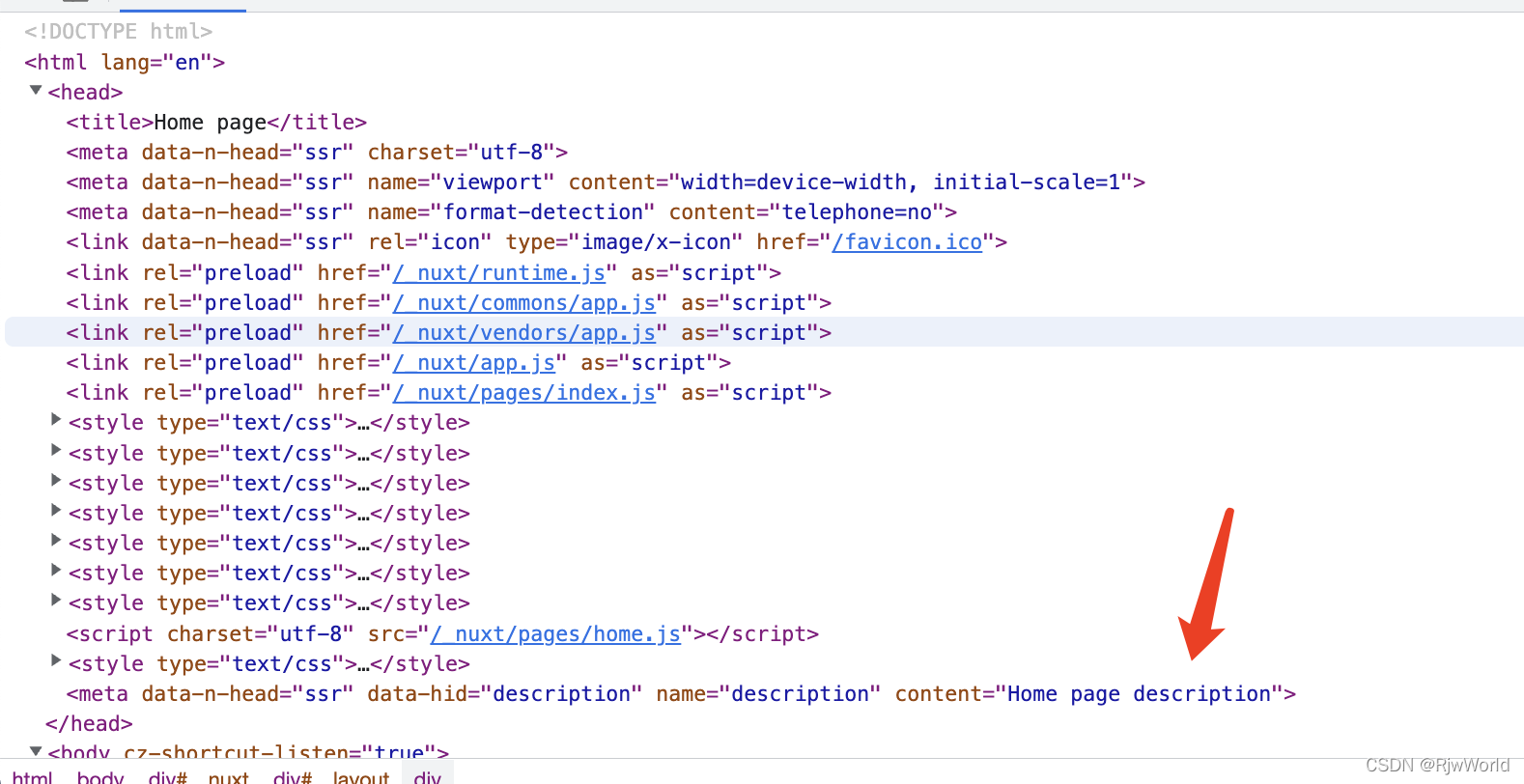
Task: Click the cz-shortcut-listen attribute on body
Action: click(x=286, y=753)
